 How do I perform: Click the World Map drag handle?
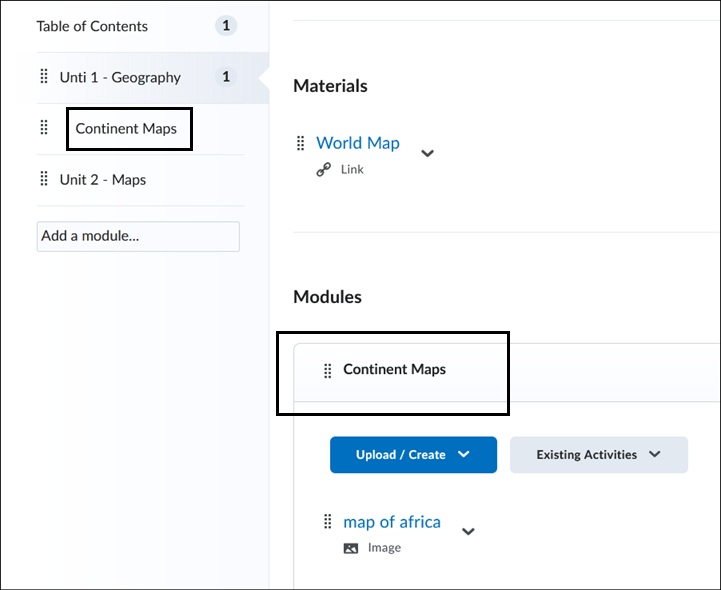(x=300, y=143)
